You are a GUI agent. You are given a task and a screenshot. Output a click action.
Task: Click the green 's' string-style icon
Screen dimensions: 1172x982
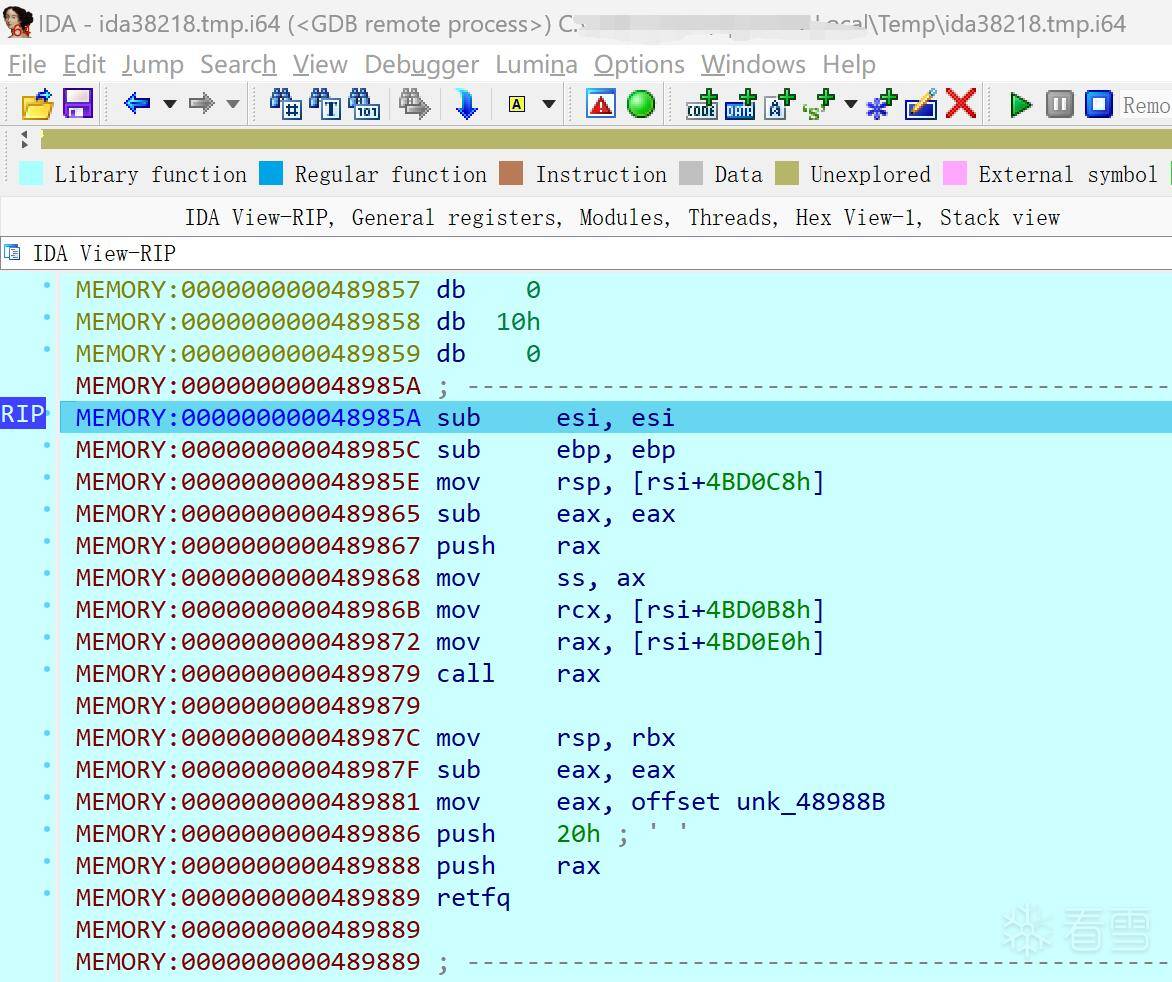pos(819,104)
